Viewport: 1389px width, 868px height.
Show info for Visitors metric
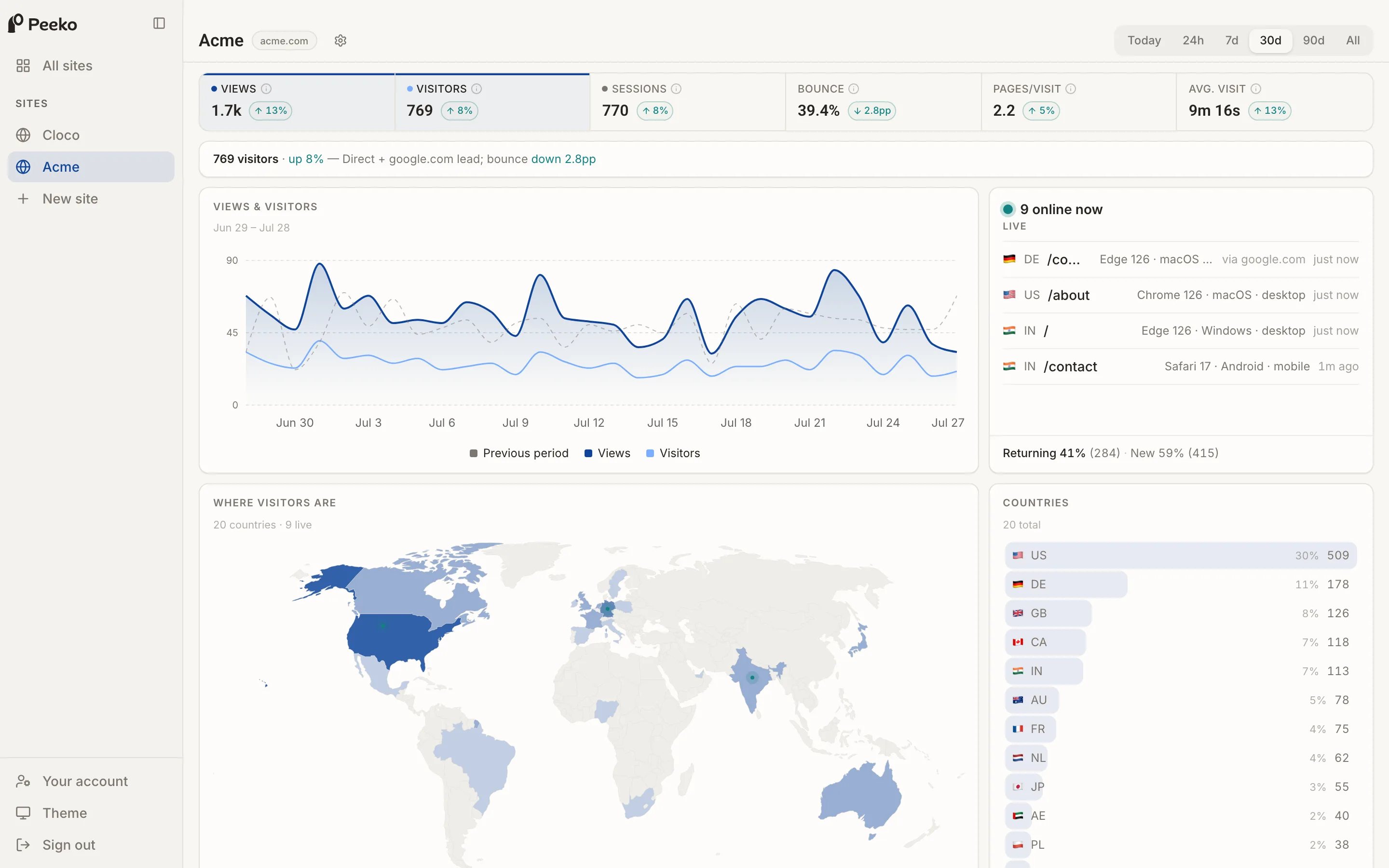pos(477,89)
